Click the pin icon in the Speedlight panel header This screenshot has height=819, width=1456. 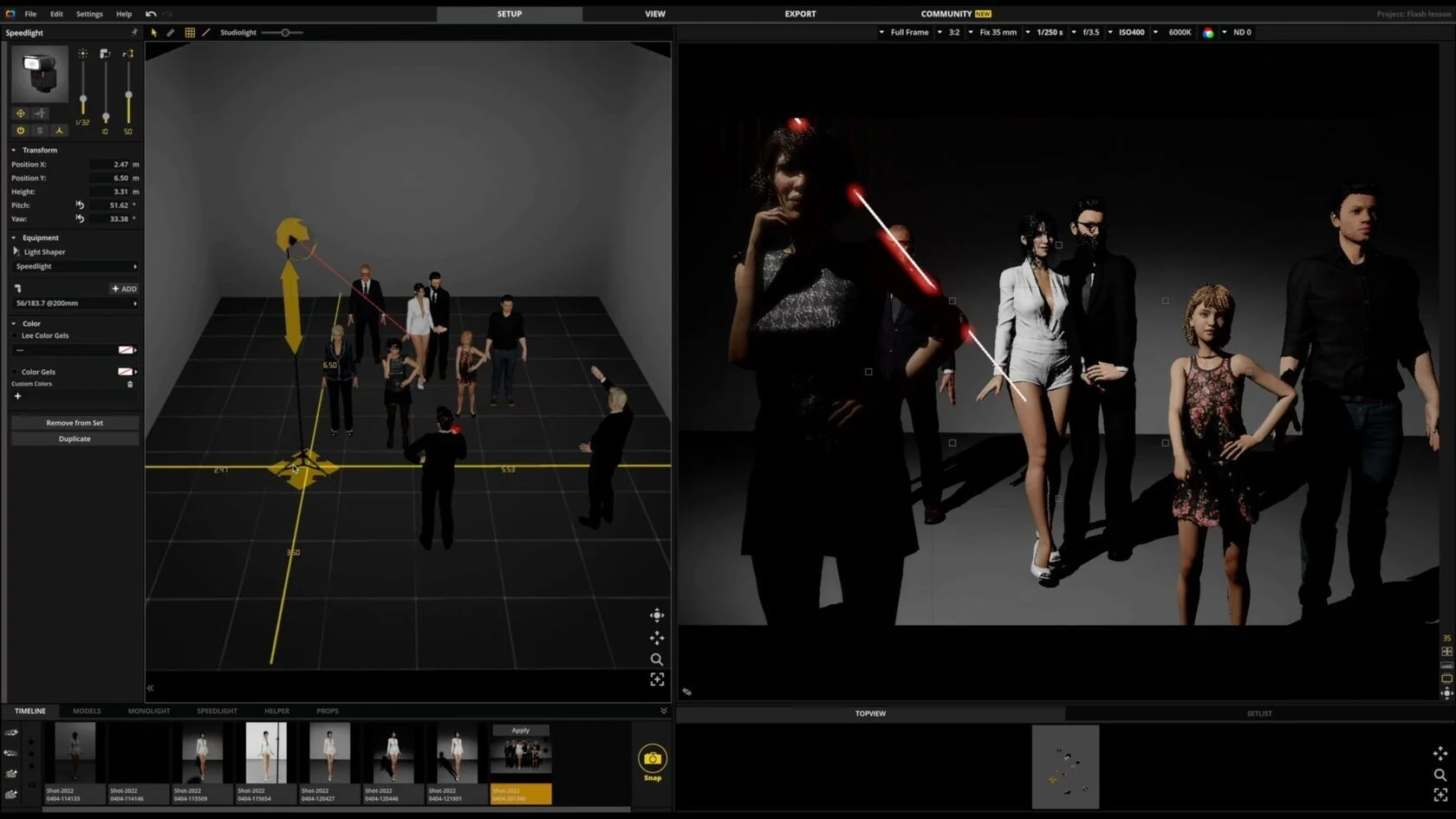click(x=133, y=33)
